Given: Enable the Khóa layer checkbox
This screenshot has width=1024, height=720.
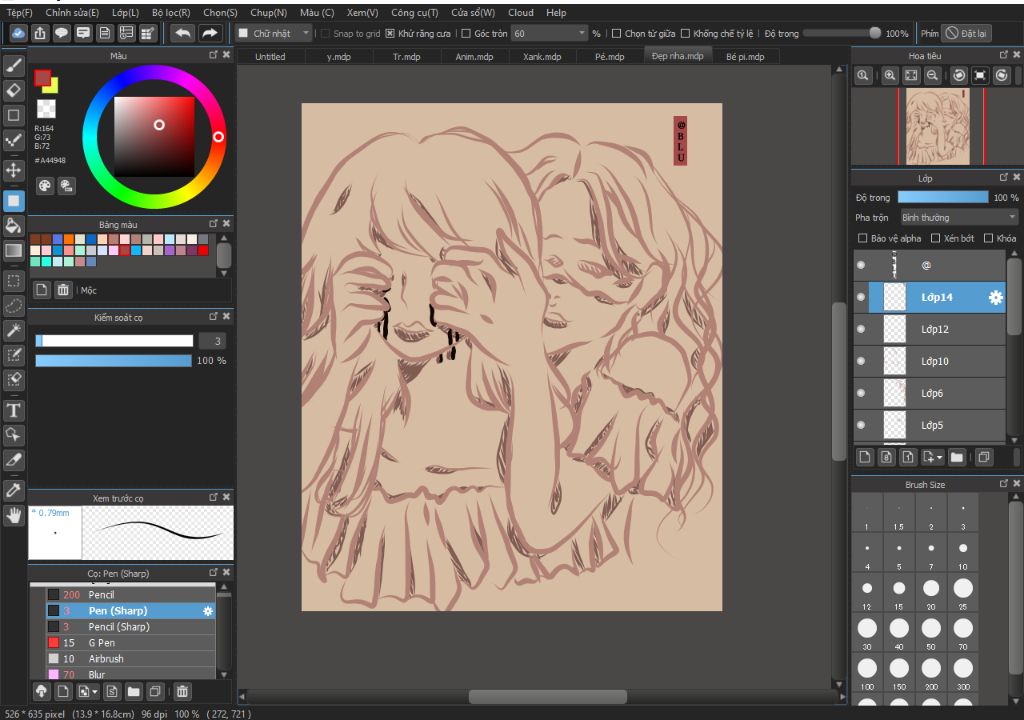Looking at the screenshot, I should [x=988, y=238].
